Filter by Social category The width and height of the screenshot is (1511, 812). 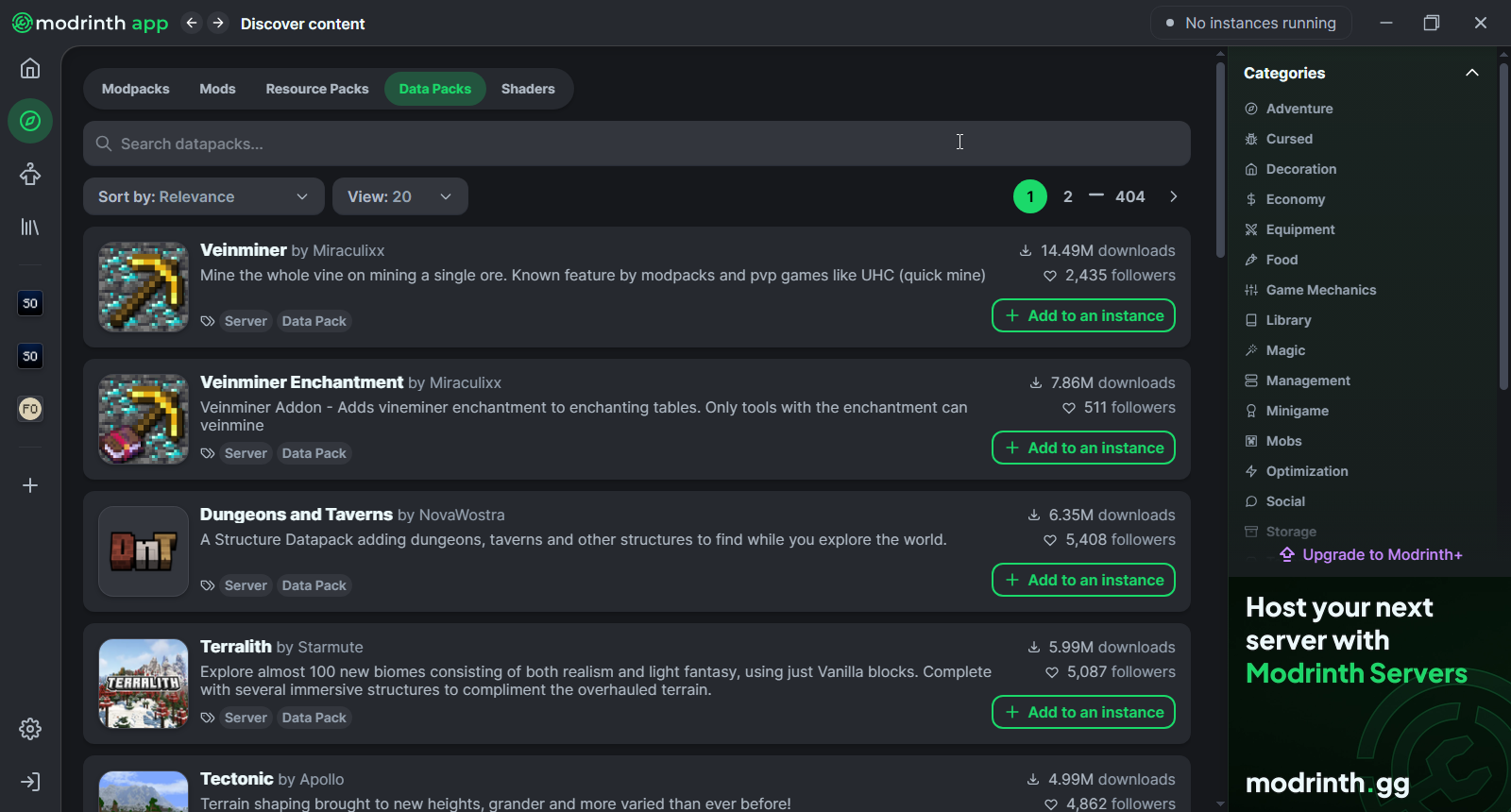coord(1275,501)
